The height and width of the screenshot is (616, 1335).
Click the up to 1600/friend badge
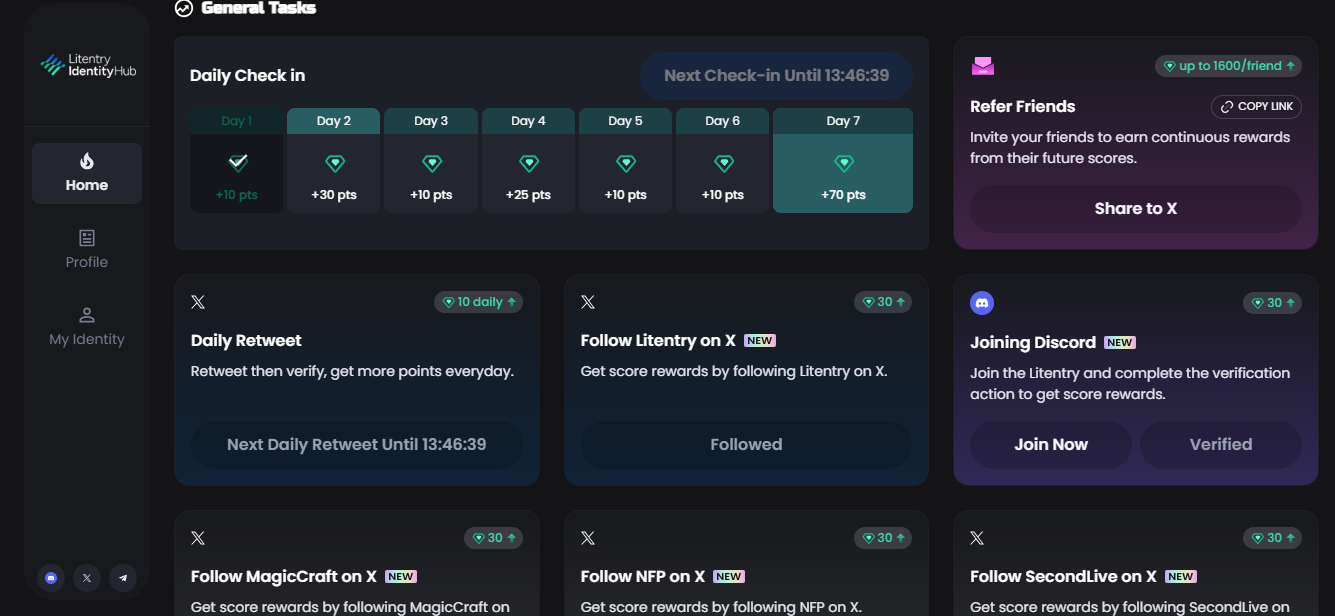1229,66
